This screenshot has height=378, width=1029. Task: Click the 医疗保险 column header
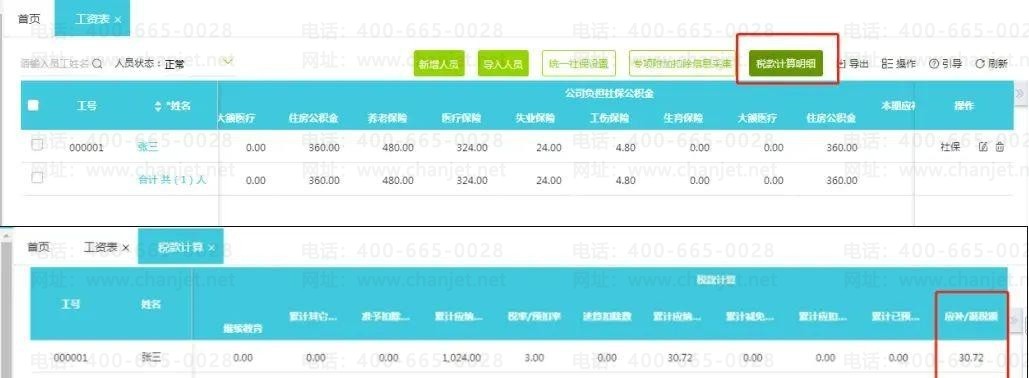click(x=461, y=118)
